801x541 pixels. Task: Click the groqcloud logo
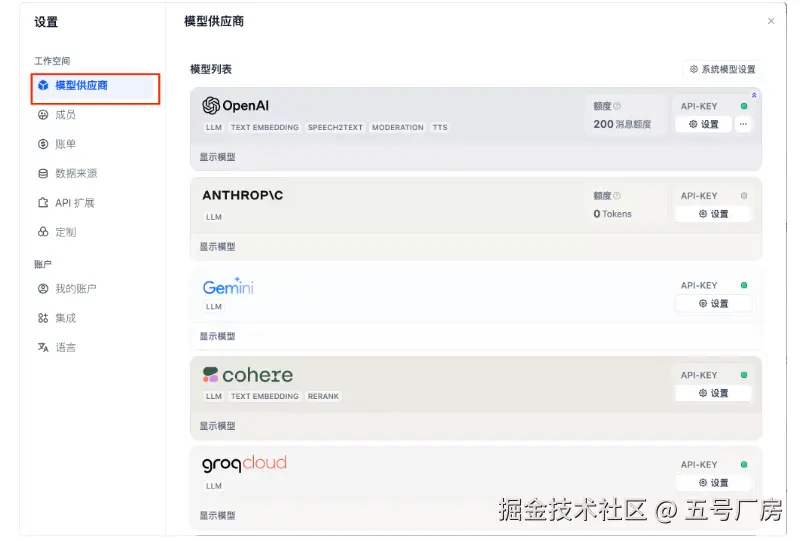coord(244,463)
